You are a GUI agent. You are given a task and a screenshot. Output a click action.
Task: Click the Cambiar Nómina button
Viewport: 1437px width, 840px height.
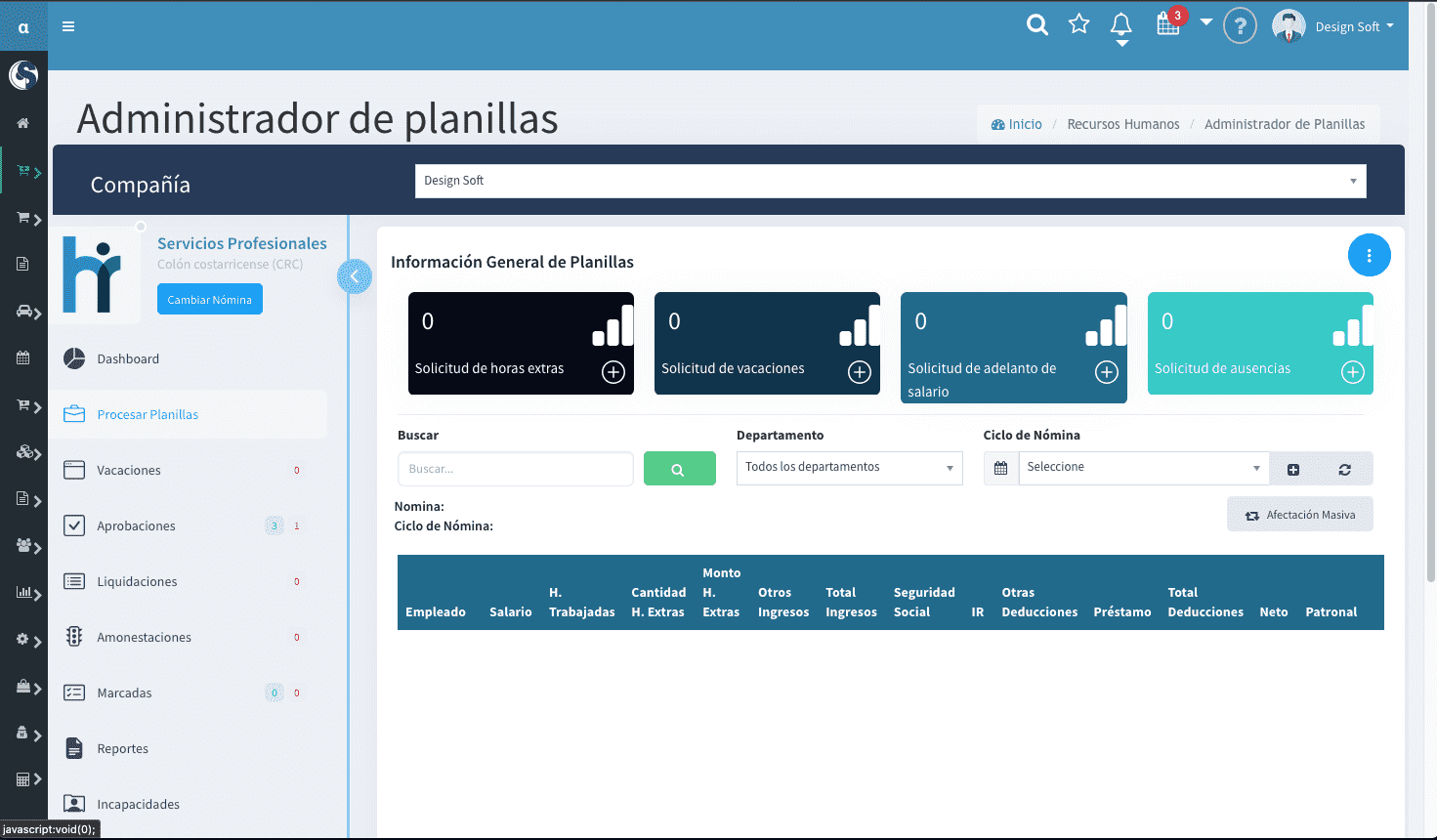tap(209, 299)
